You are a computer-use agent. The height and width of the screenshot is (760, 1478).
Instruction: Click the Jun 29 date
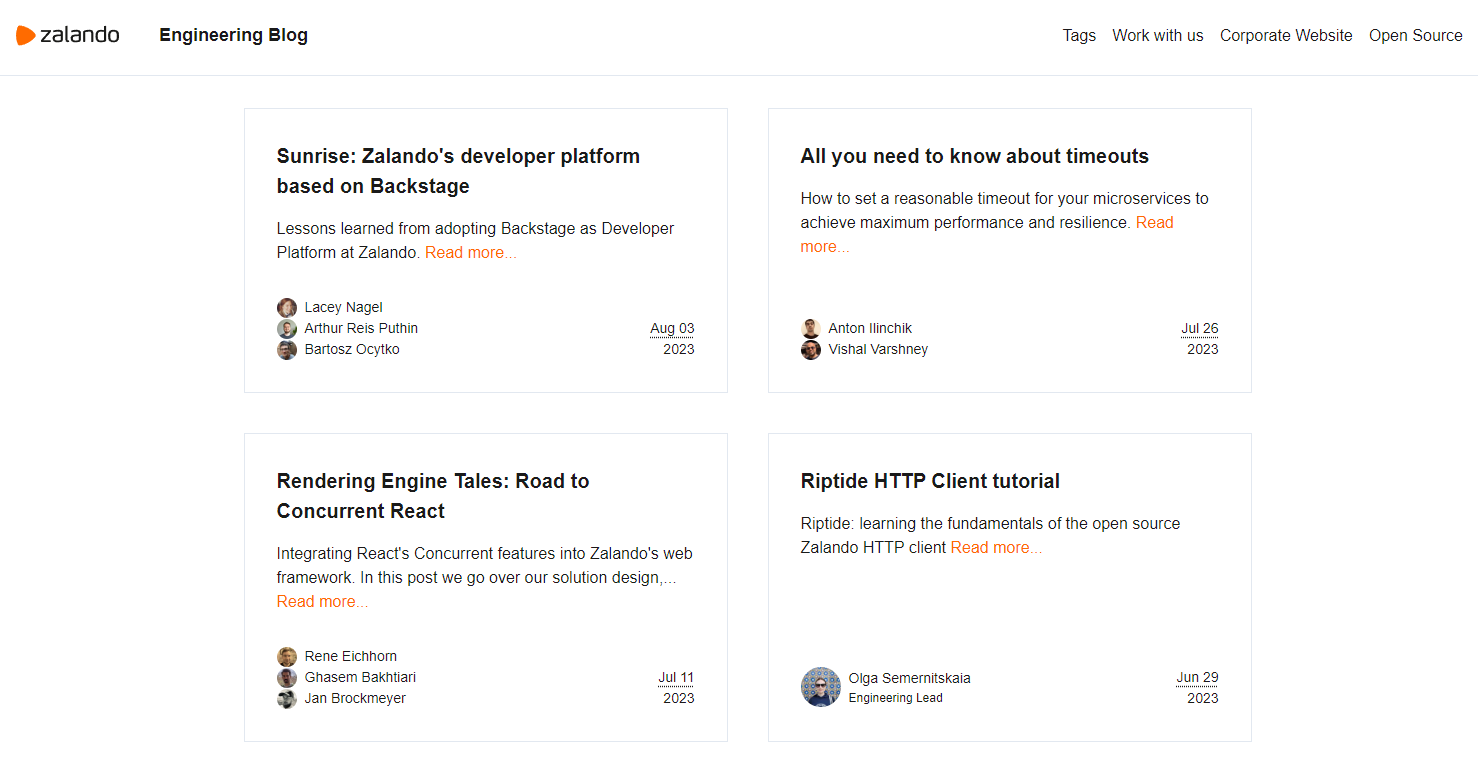(x=1197, y=677)
